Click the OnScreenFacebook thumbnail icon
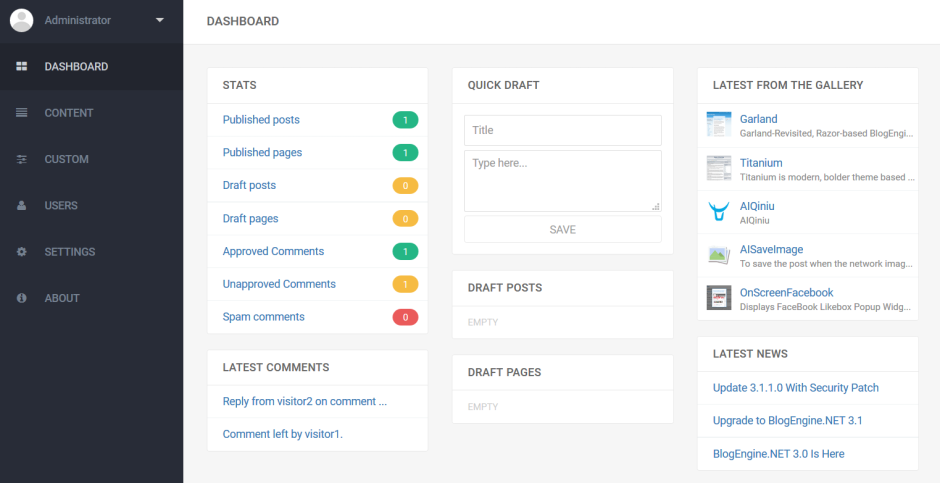 pyautogui.click(x=718, y=298)
